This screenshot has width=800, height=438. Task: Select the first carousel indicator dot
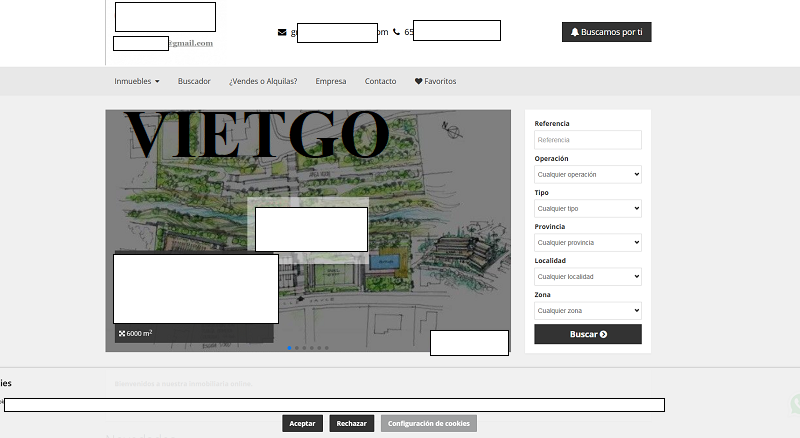290,348
